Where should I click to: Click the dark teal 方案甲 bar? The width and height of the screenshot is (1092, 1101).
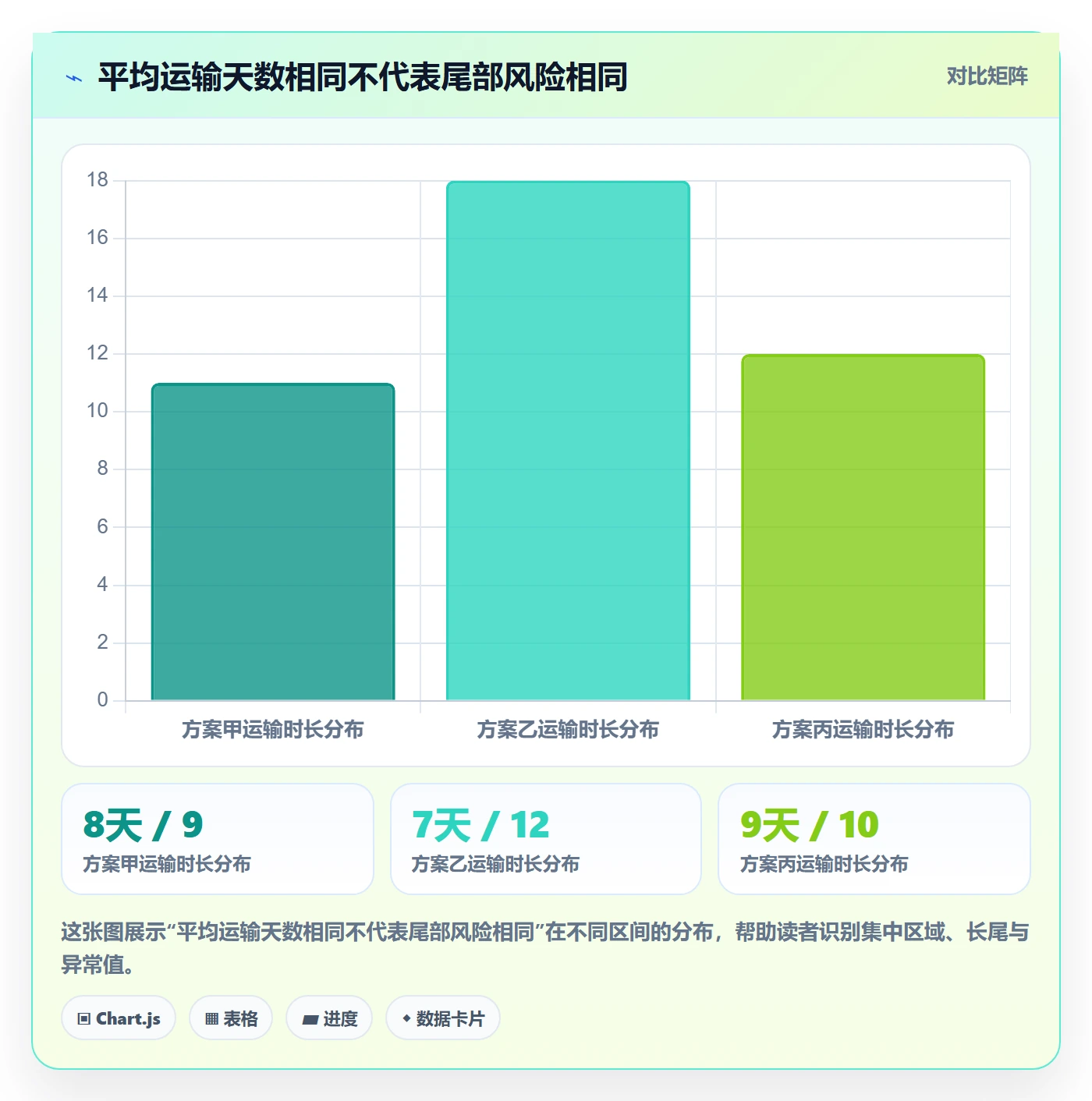273,542
